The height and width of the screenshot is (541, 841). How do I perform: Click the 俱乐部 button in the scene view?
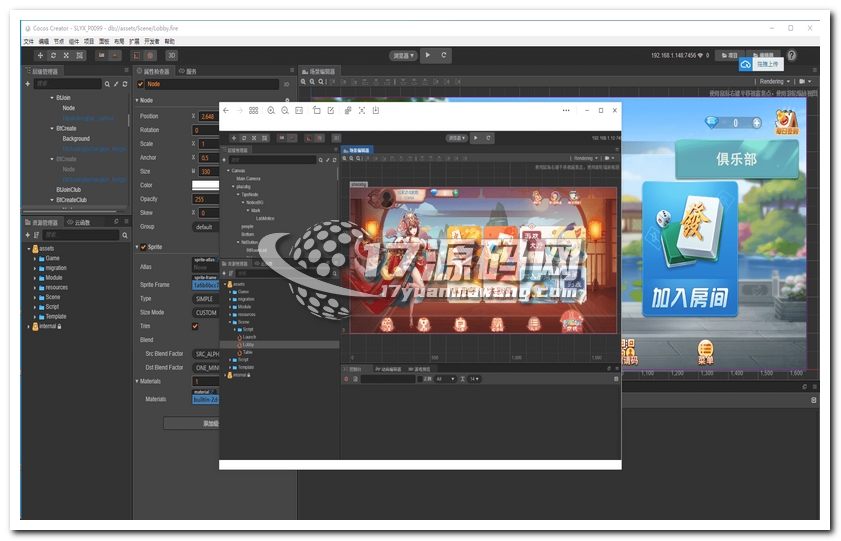(x=736, y=159)
